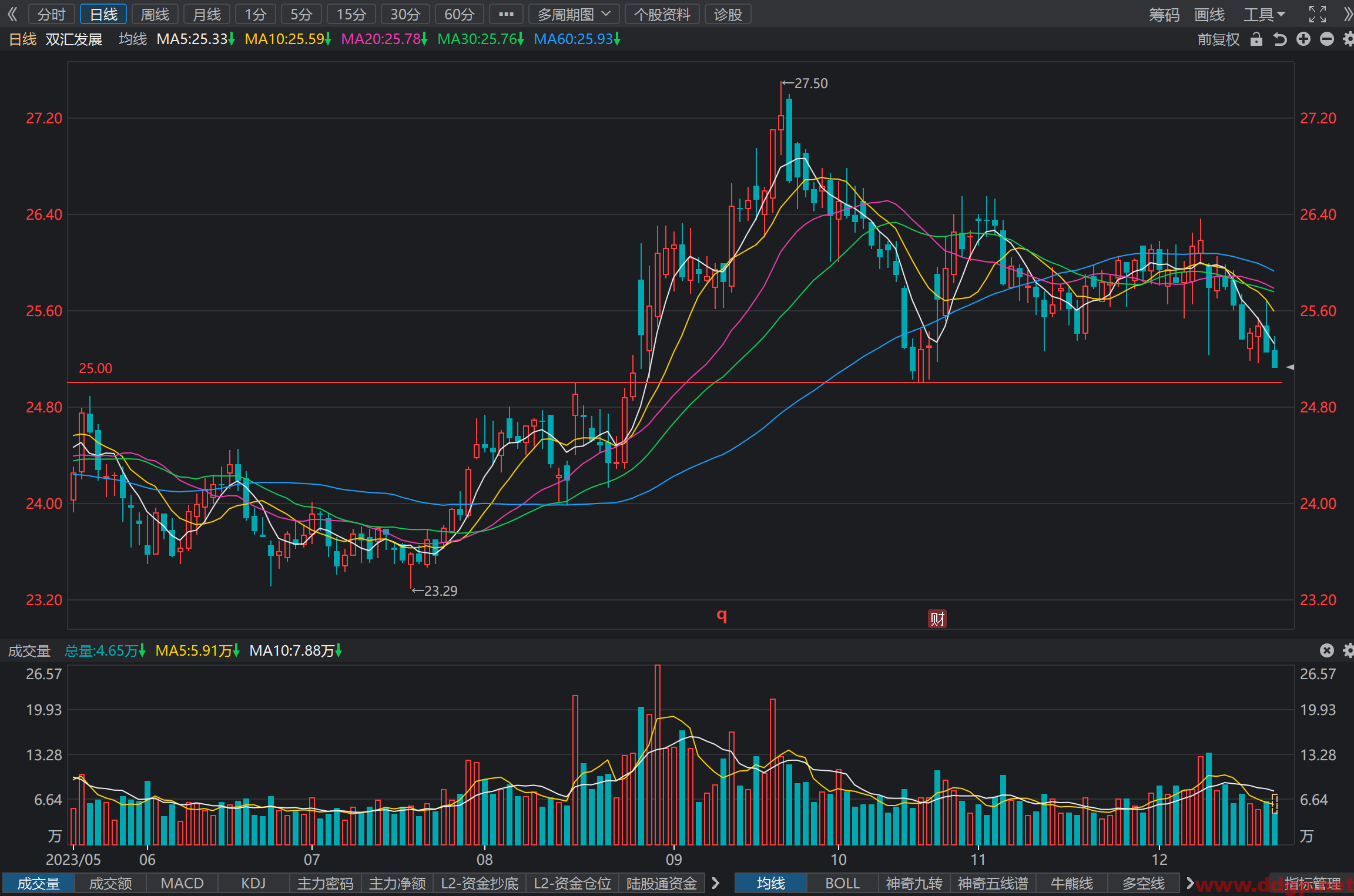Zoom out chart with minus icon

1327,39
